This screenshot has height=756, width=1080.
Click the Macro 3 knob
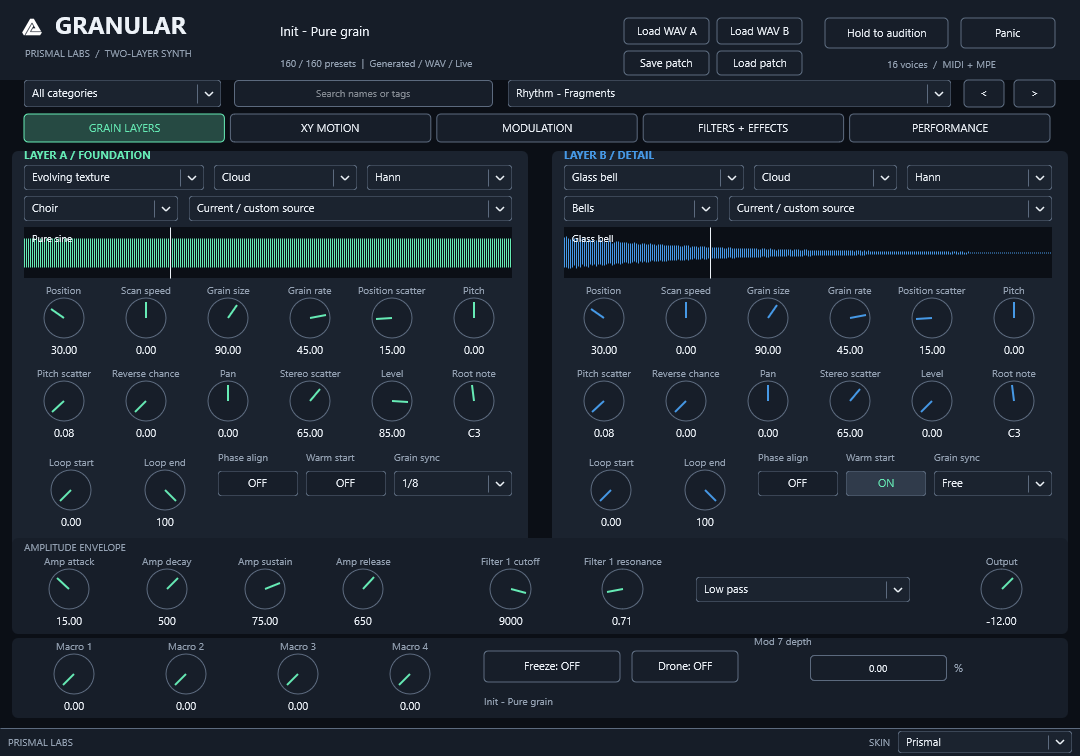click(298, 675)
